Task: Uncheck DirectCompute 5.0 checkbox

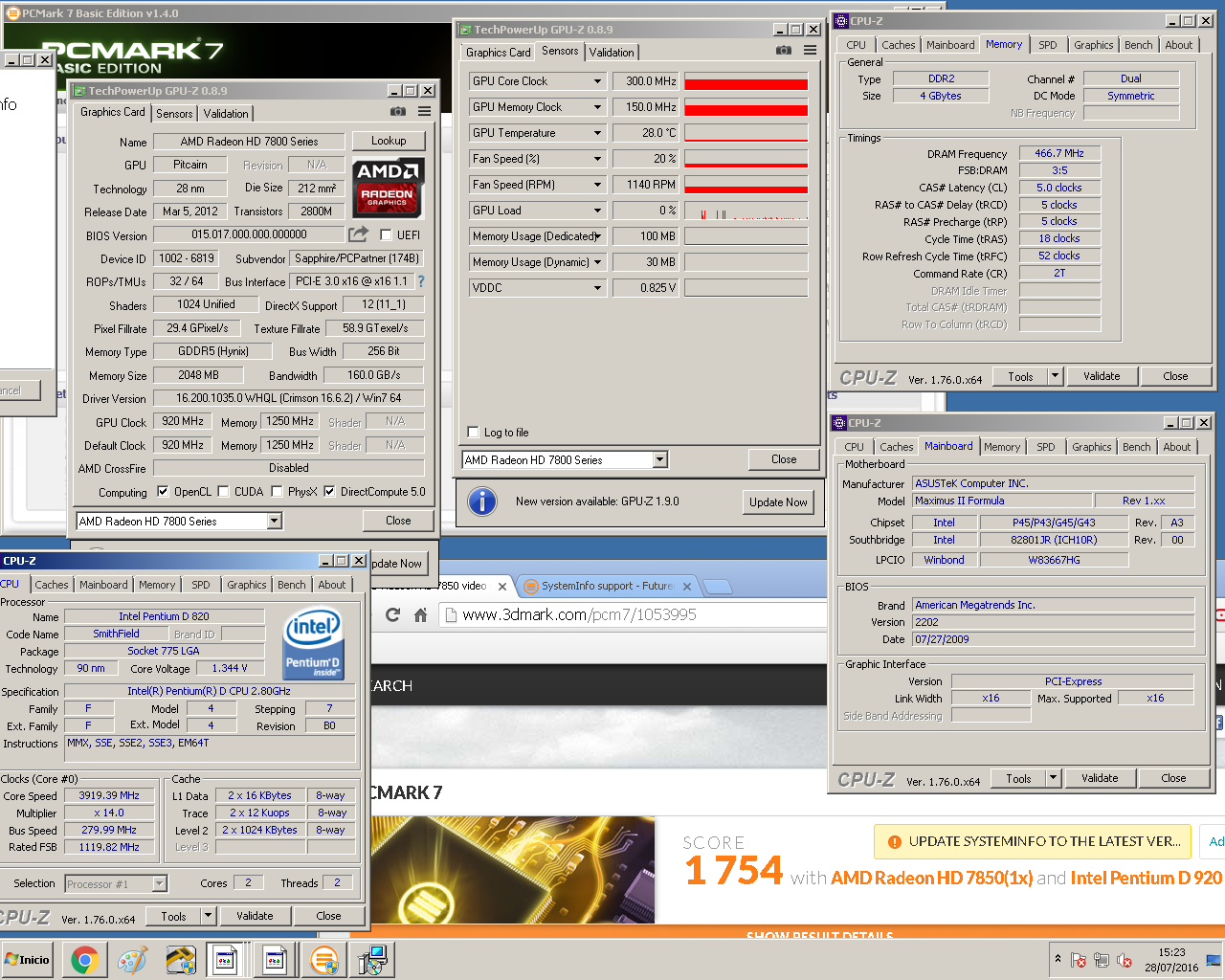Action: (x=329, y=492)
